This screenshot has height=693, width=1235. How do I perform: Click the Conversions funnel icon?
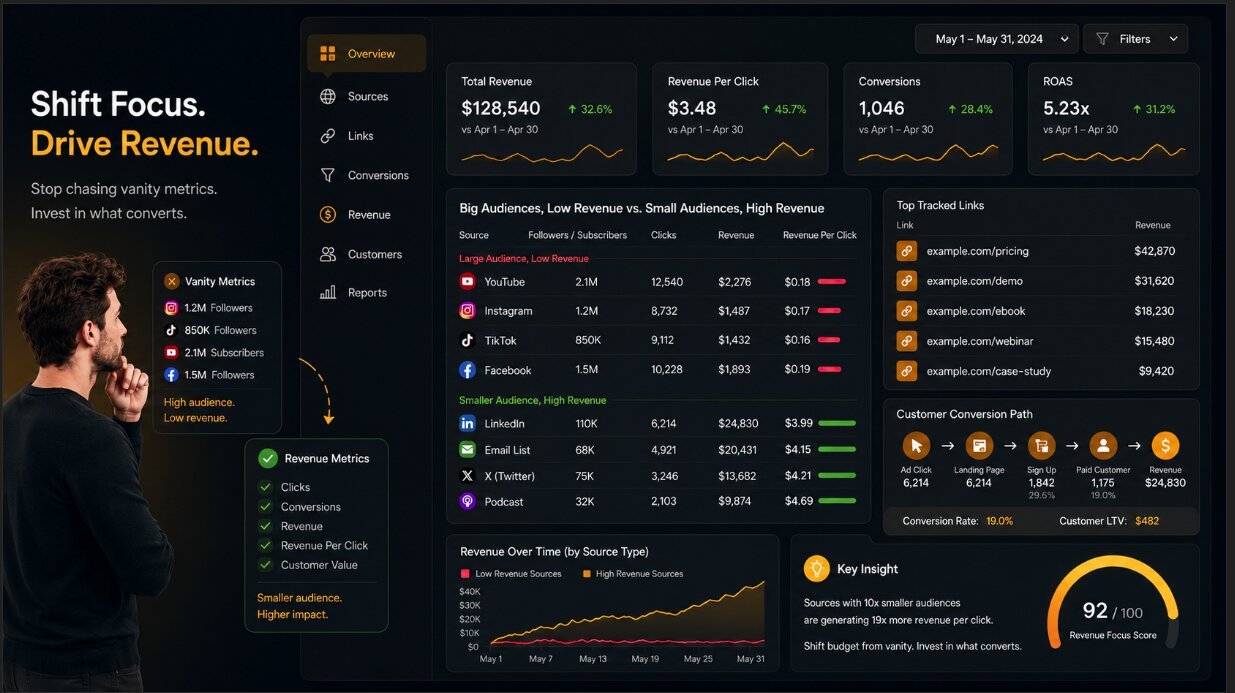coord(328,175)
